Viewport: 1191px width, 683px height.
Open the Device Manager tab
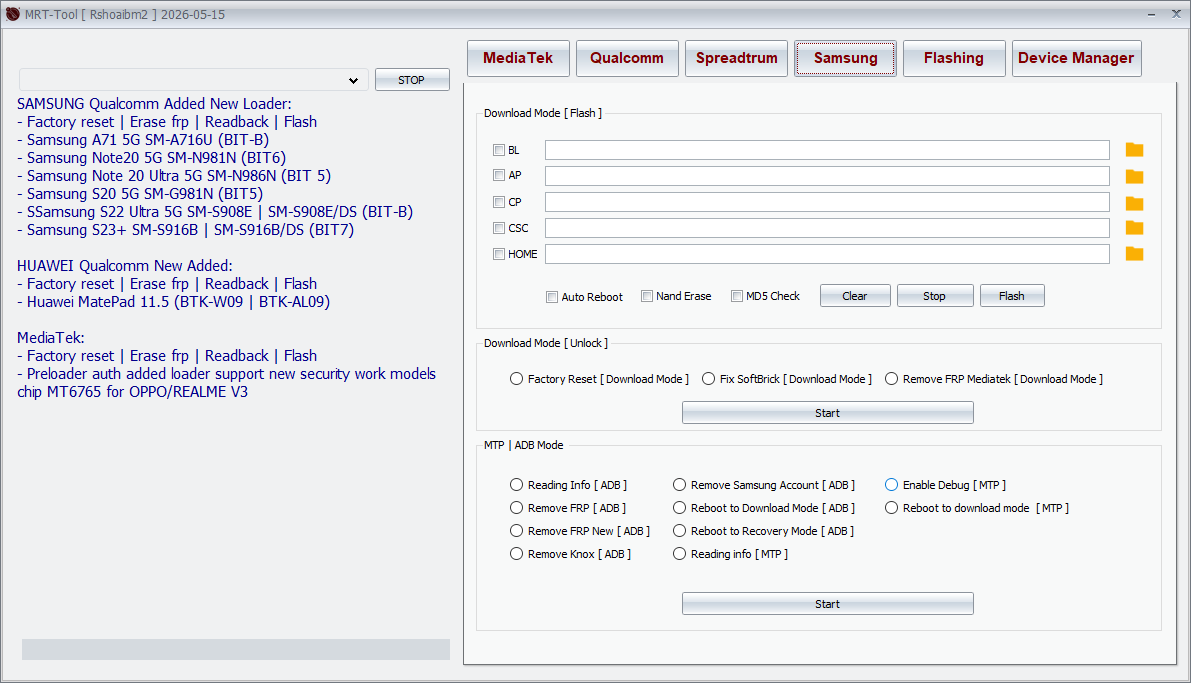coord(1076,58)
